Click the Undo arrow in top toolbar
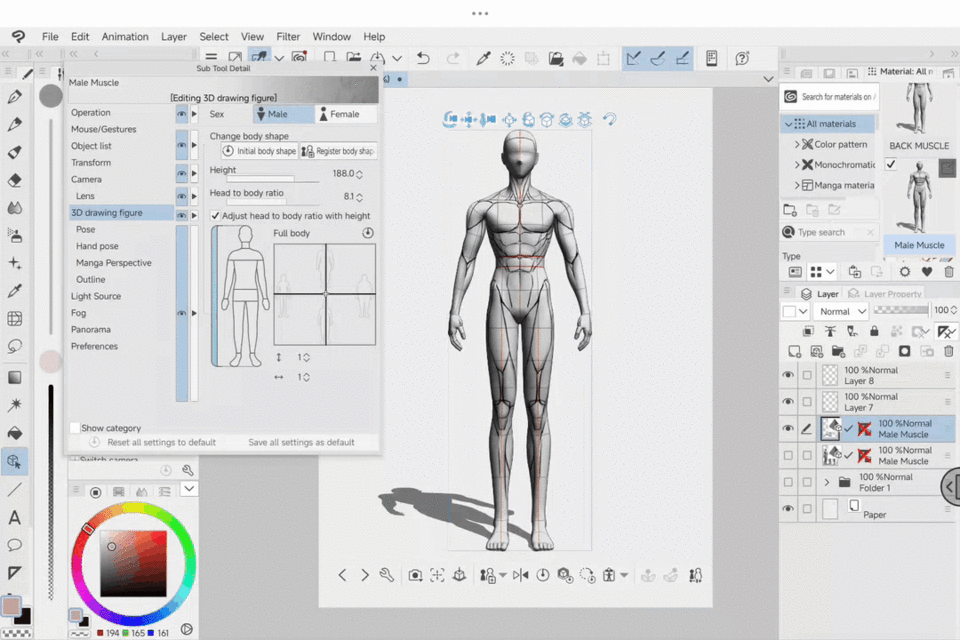The height and width of the screenshot is (640, 960). (x=423, y=59)
